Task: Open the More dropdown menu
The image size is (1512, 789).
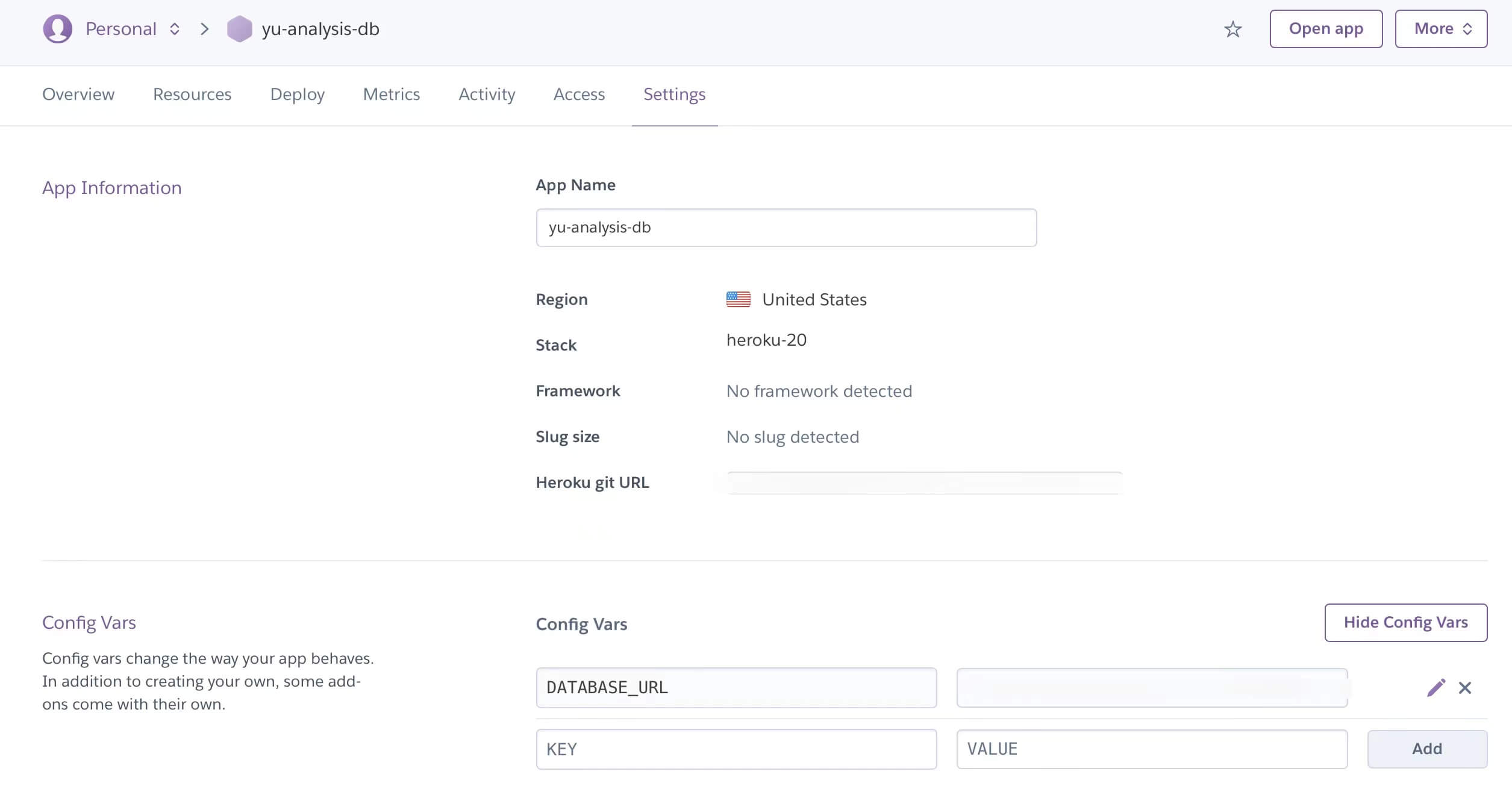Action: coord(1441,29)
